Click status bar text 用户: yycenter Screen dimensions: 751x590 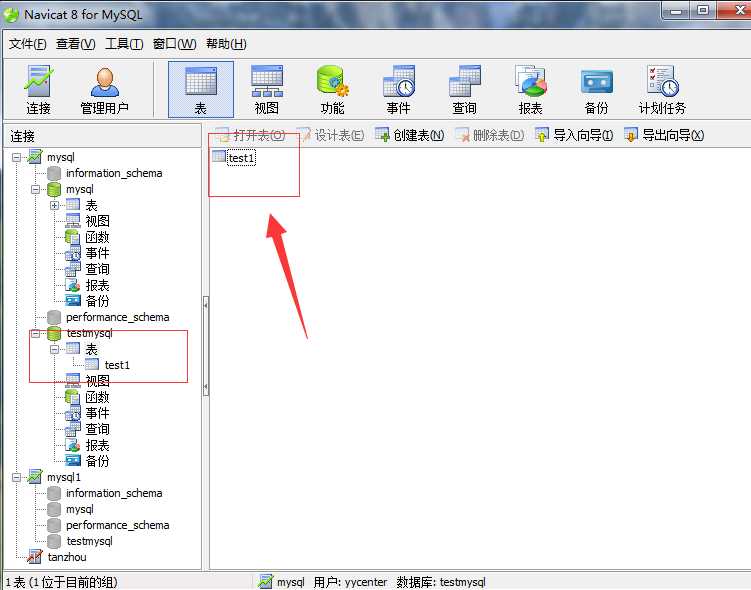pos(350,582)
